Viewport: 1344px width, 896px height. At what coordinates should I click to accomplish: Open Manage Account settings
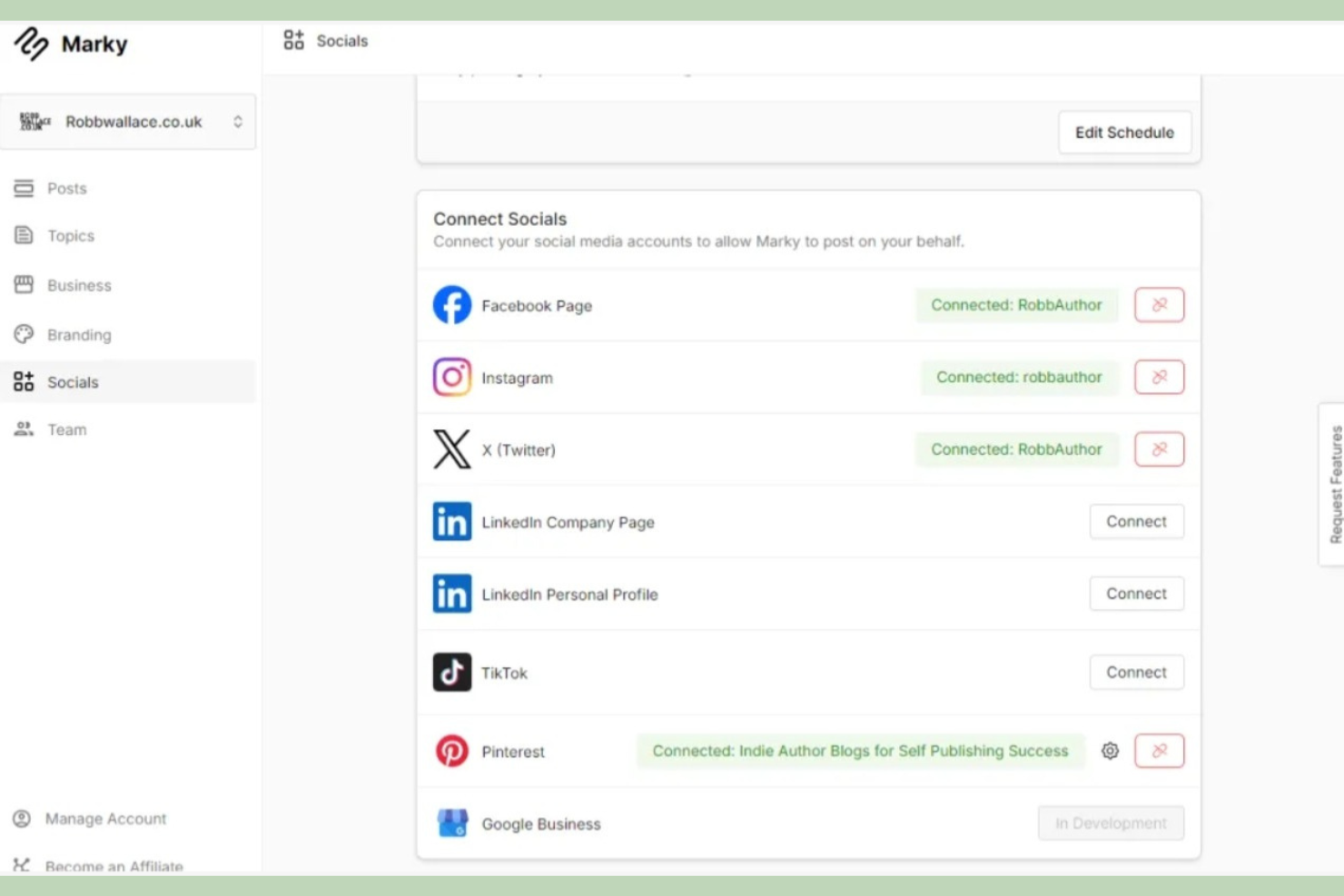pos(105,818)
